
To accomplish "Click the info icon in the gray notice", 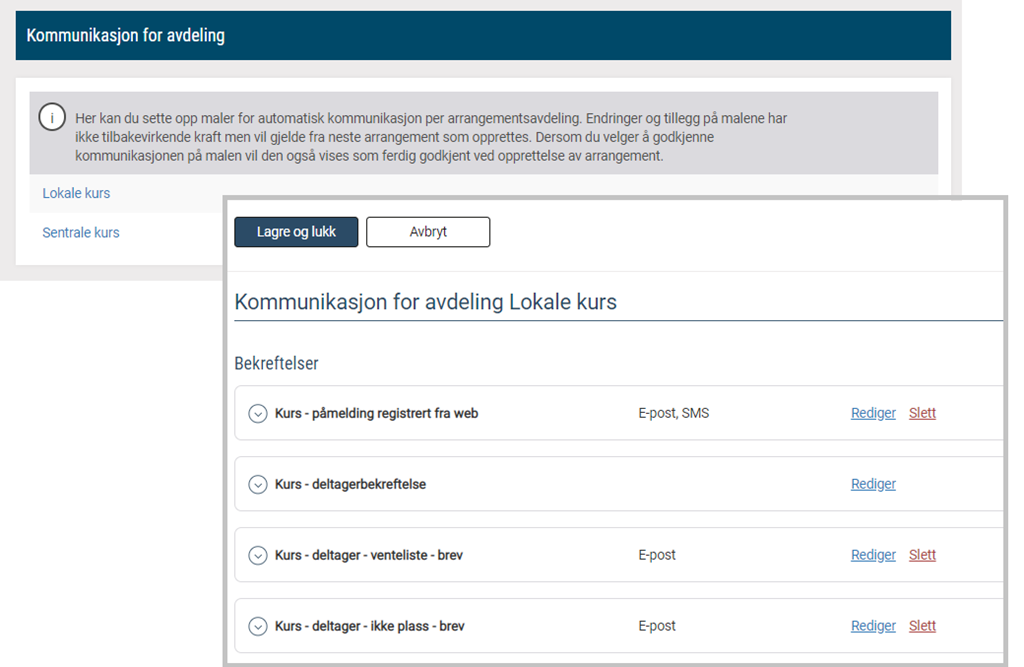I will point(52,118).
